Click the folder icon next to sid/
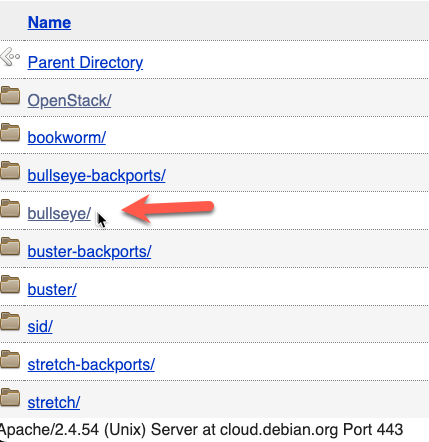The image size is (429, 442). pyautogui.click(x=10, y=321)
